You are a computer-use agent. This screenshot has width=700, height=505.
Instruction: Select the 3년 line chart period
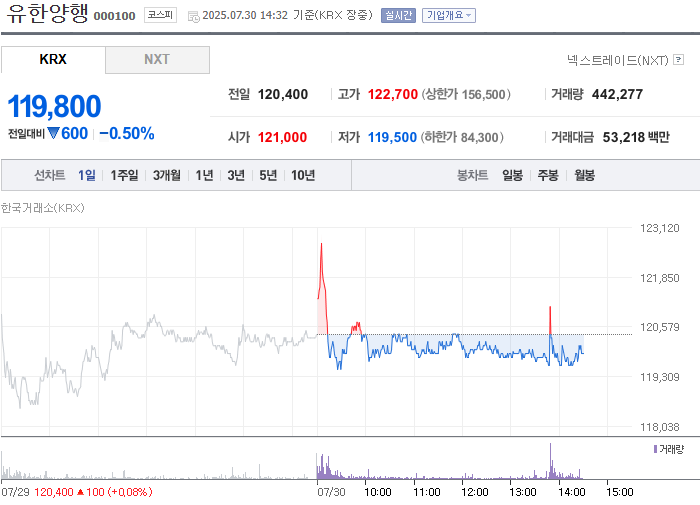236,175
